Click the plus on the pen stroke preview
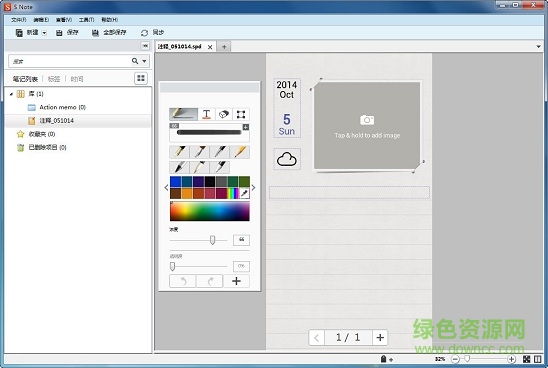 (x=246, y=127)
